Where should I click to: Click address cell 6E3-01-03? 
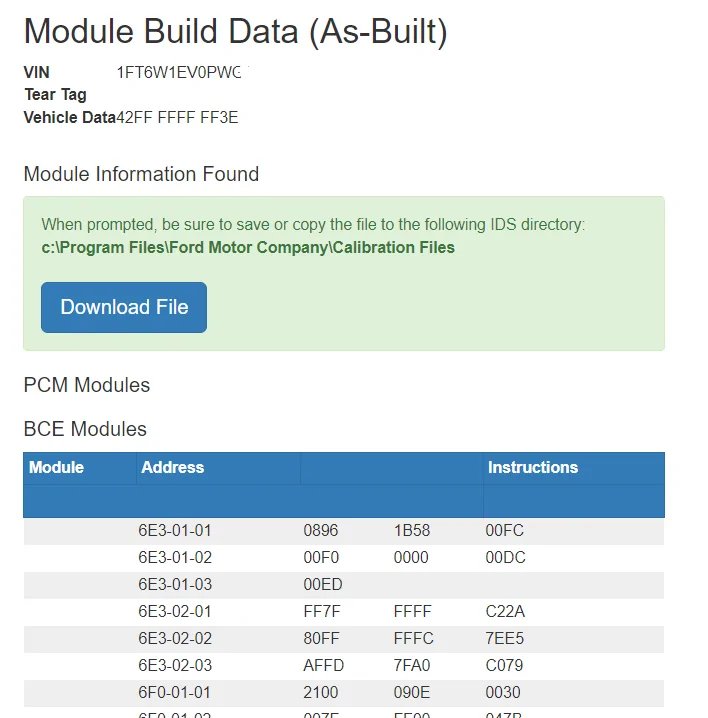click(x=175, y=584)
